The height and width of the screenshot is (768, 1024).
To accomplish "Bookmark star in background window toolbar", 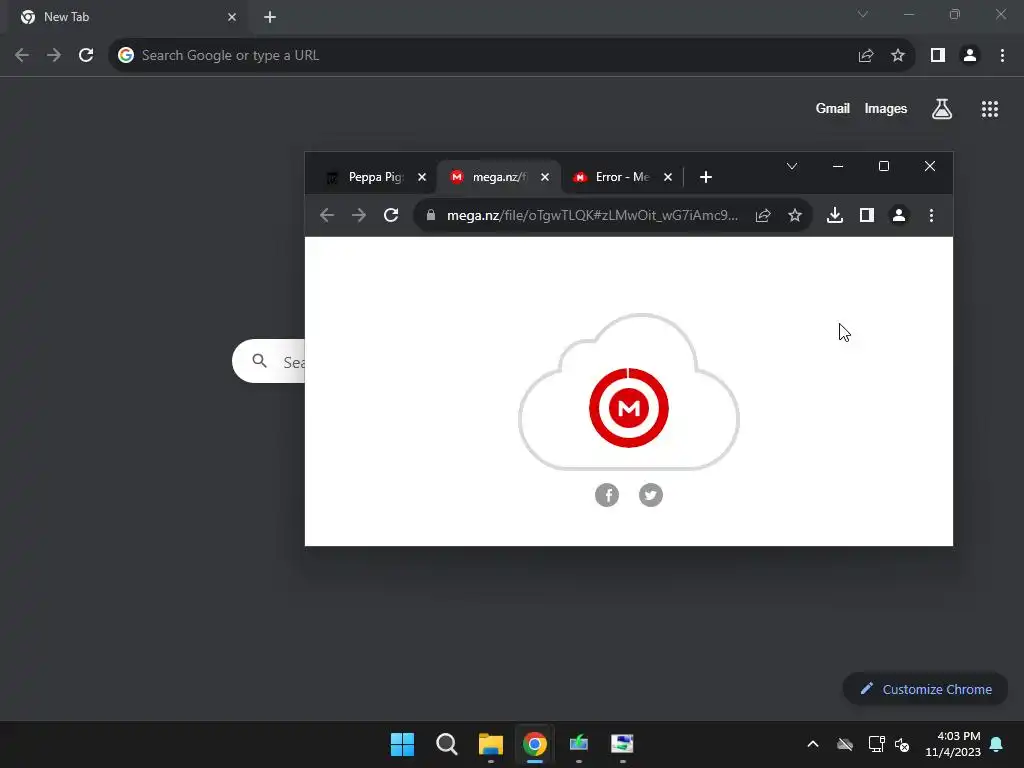I will pyautogui.click(x=898, y=56).
